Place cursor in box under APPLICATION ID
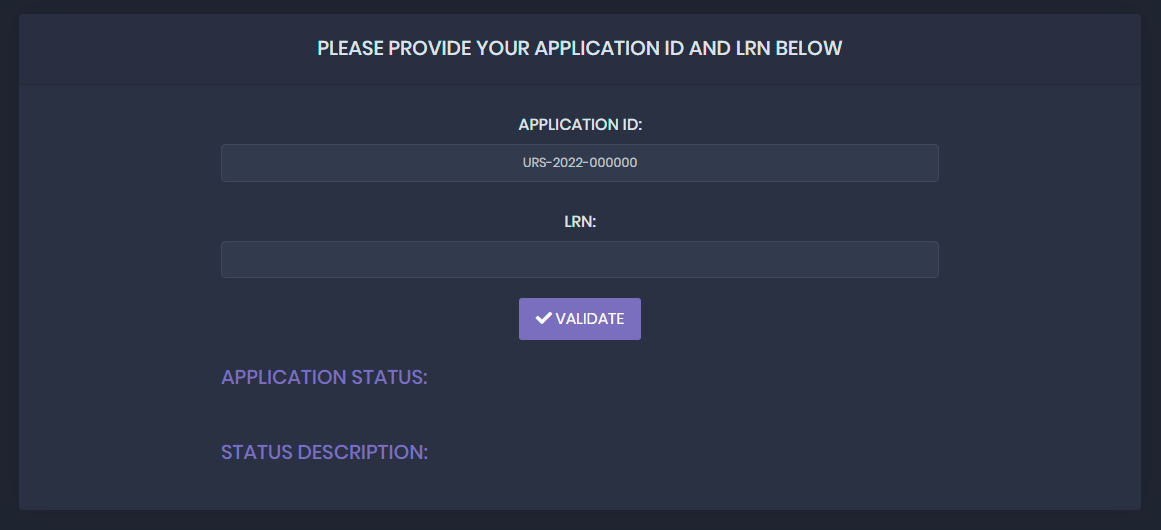The height and width of the screenshot is (530, 1161). point(580,163)
